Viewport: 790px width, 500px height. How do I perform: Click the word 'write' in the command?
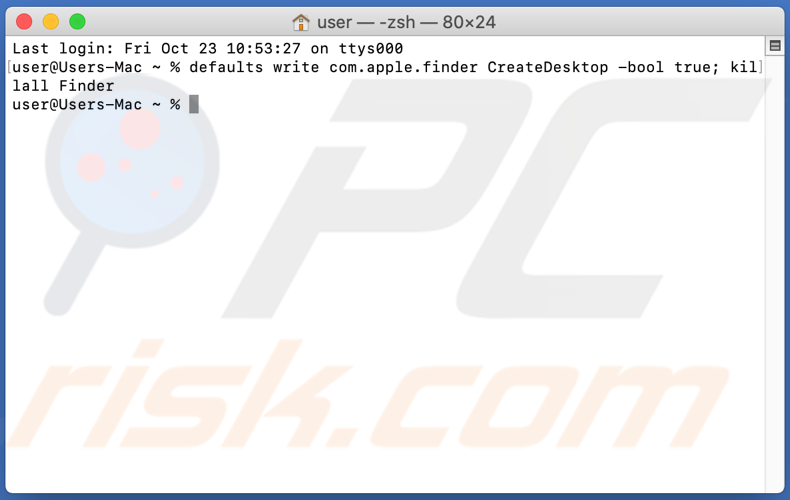(296, 67)
